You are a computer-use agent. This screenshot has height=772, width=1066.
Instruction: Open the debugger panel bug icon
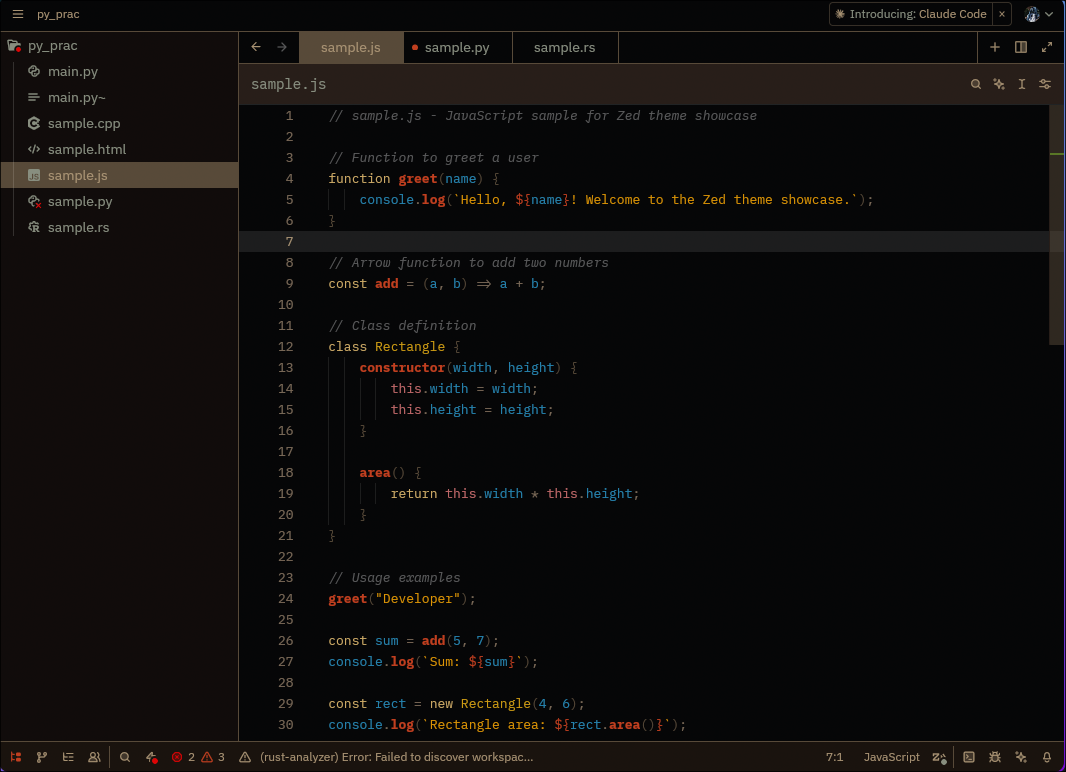(x=995, y=757)
